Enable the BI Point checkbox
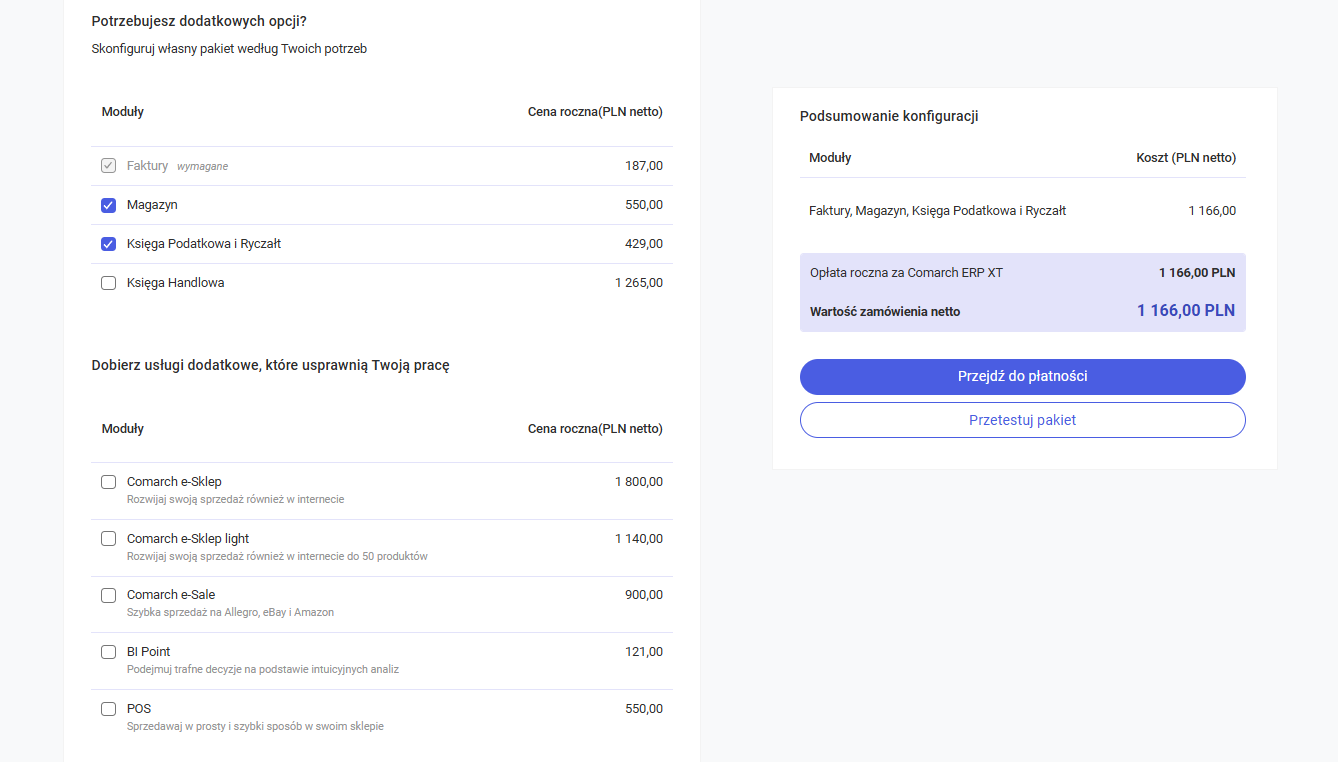Image resolution: width=1338 pixels, height=762 pixels. click(109, 652)
